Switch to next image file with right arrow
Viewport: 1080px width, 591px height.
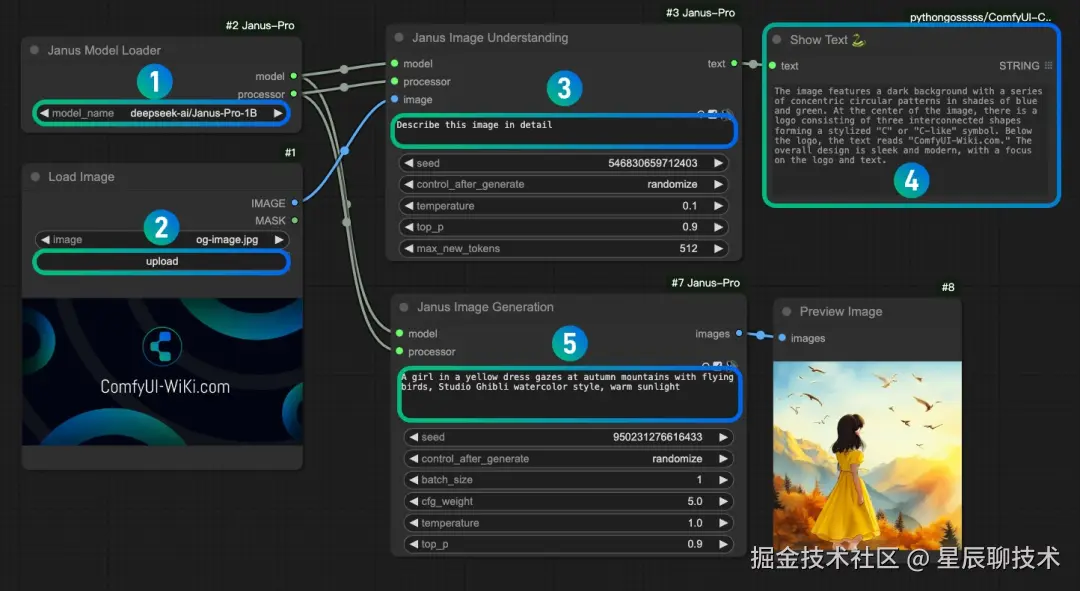(x=279, y=240)
